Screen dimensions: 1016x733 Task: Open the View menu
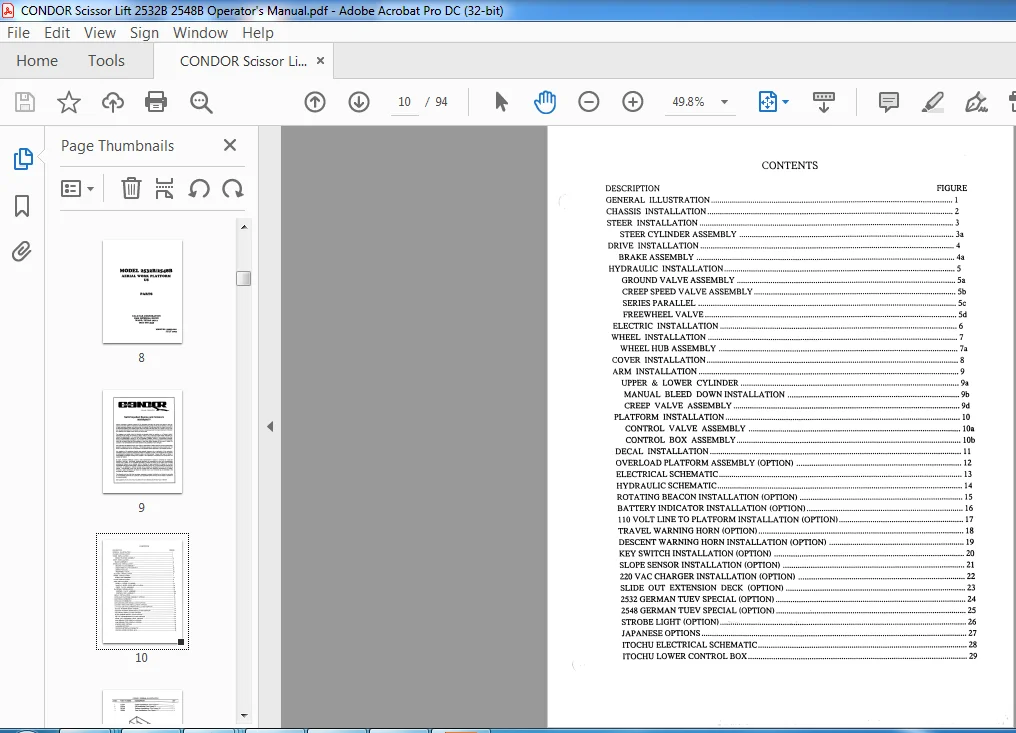coord(100,32)
